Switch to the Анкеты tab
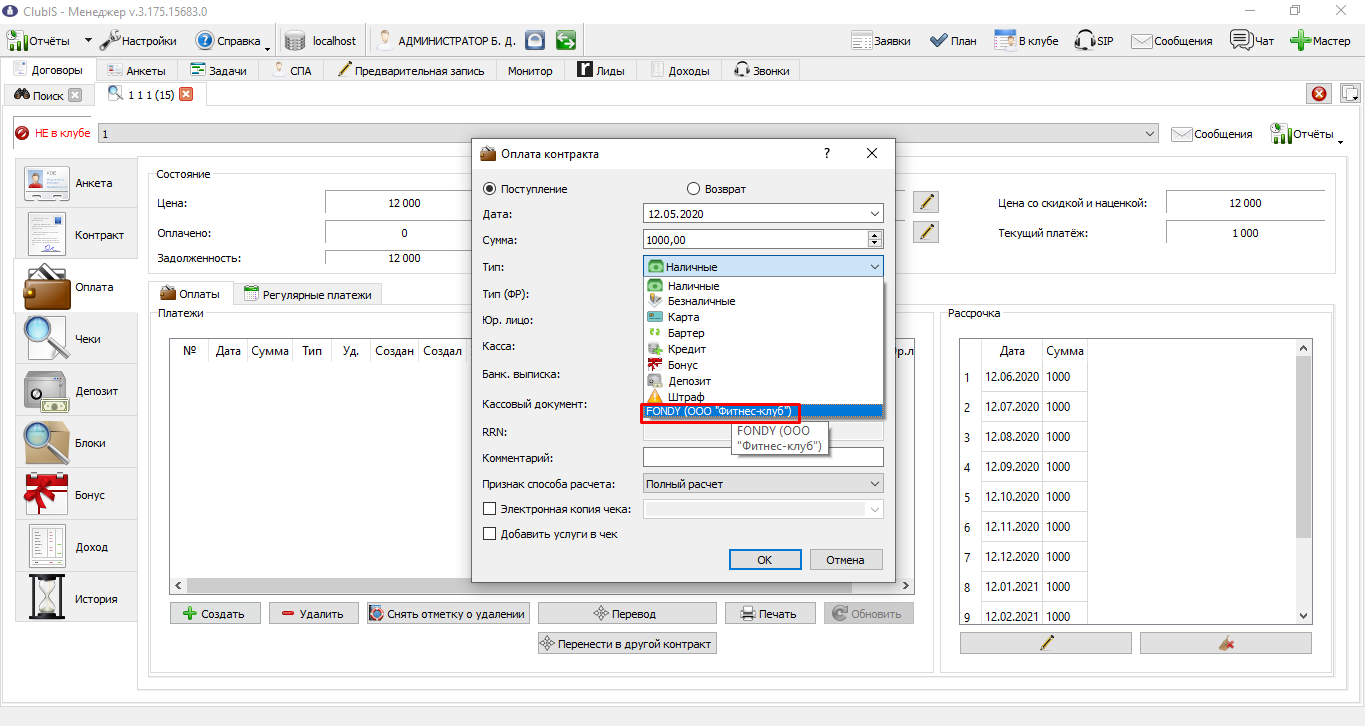1365x726 pixels. tap(137, 71)
